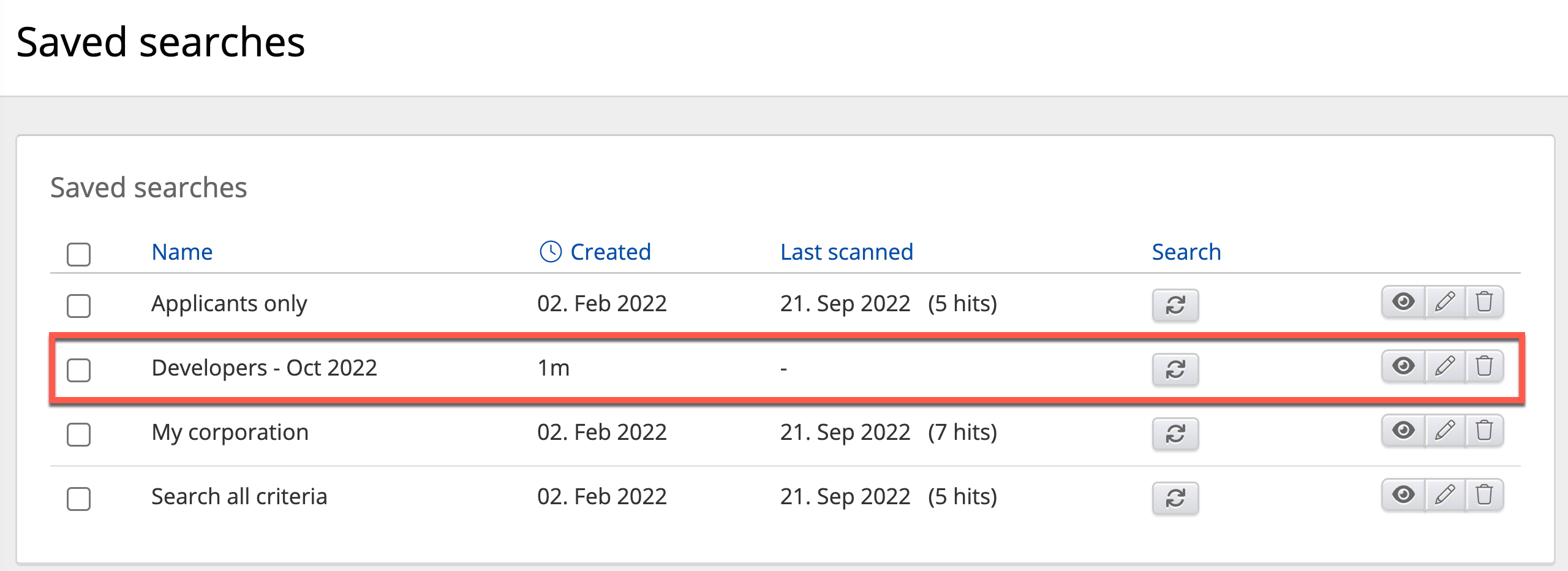View the My corporation search details
Viewport: 1568px width, 571px height.
coord(1403,431)
